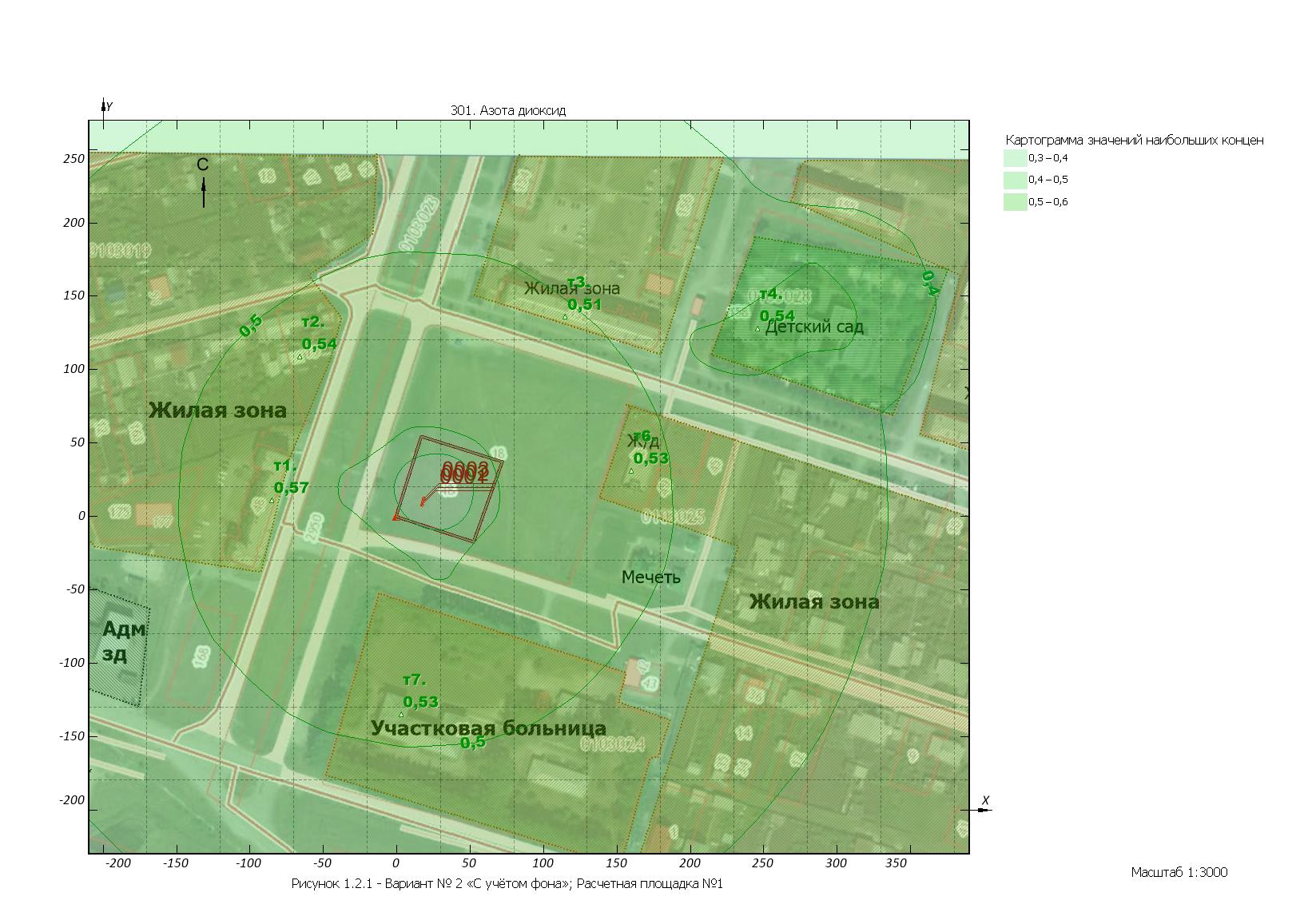Select the т7 point marker at hospital

pyautogui.click(x=401, y=715)
